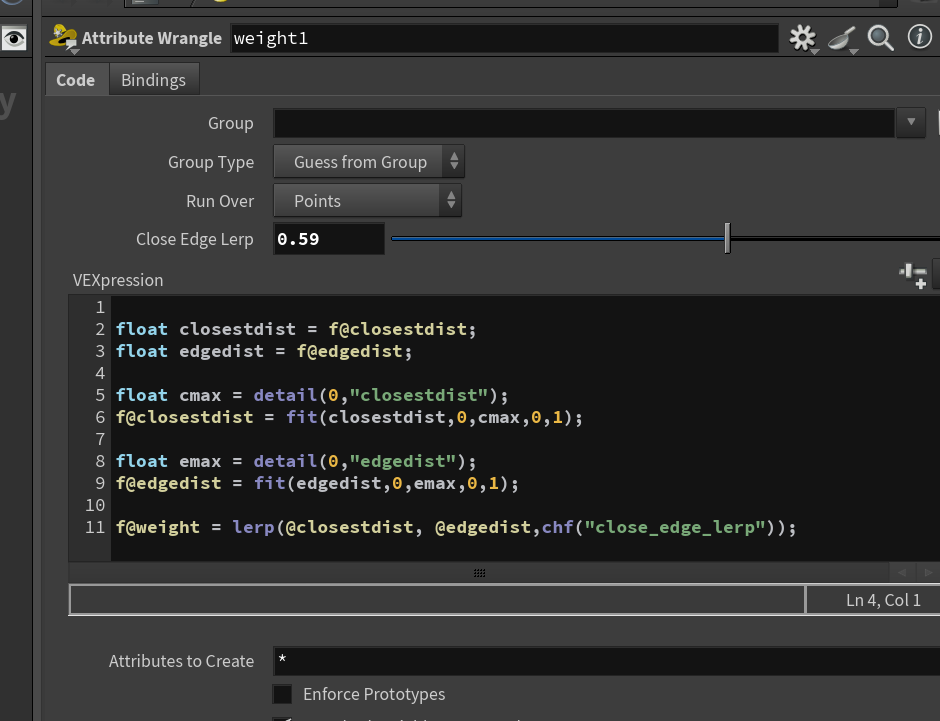Screen dimensions: 940x721
Task: Click the Close Edge Lerp slider handle
Action: tap(727, 239)
